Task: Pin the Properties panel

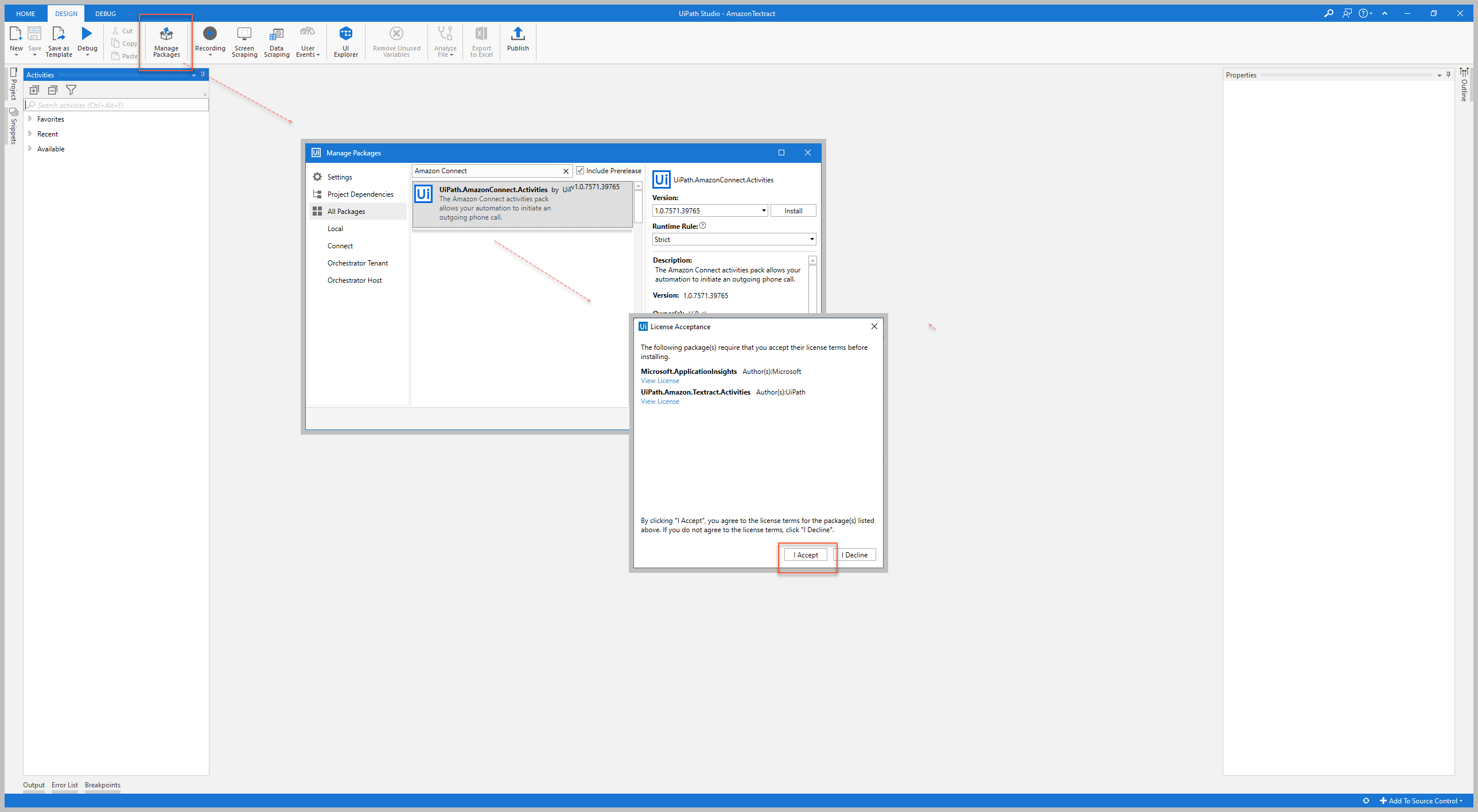Action: point(1448,75)
